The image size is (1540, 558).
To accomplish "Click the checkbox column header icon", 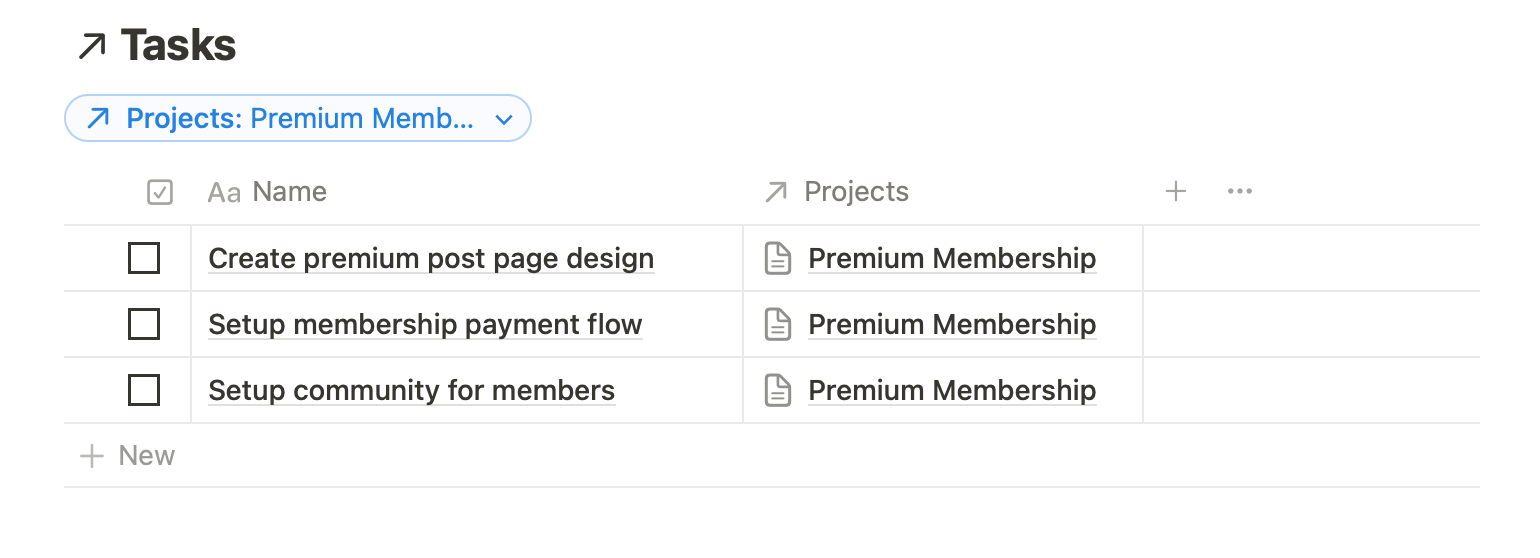I will pyautogui.click(x=160, y=192).
